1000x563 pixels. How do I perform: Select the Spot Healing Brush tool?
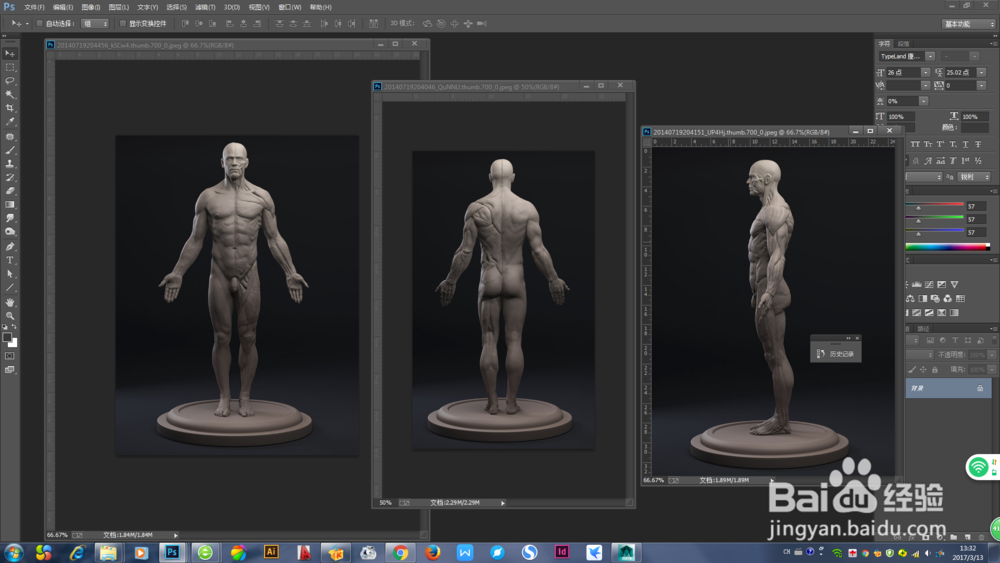(10, 136)
